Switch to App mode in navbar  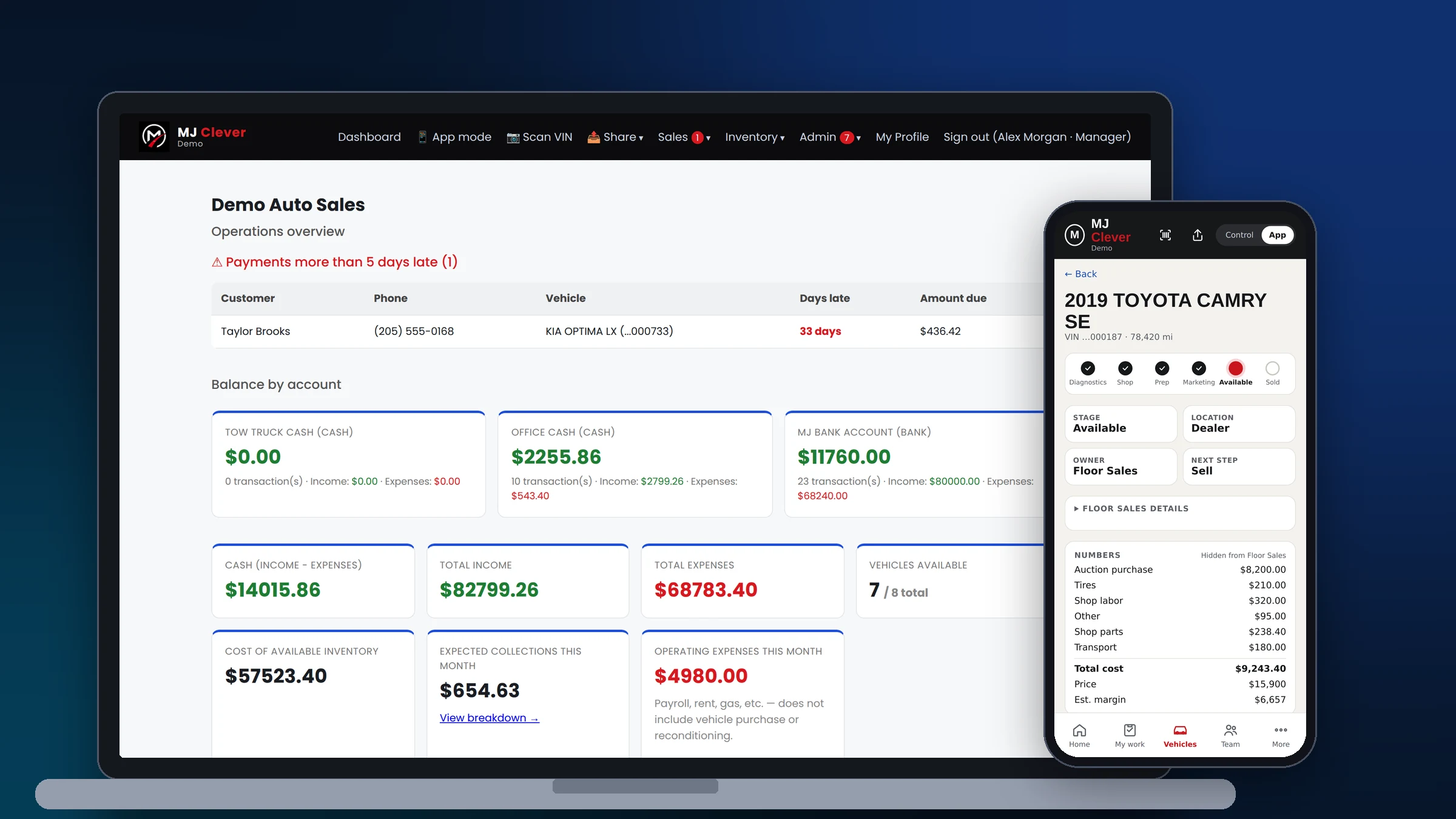(454, 137)
